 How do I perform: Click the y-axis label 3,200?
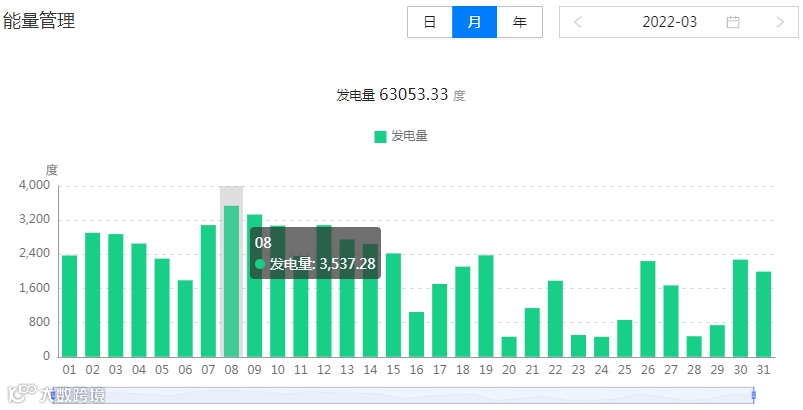coord(35,220)
